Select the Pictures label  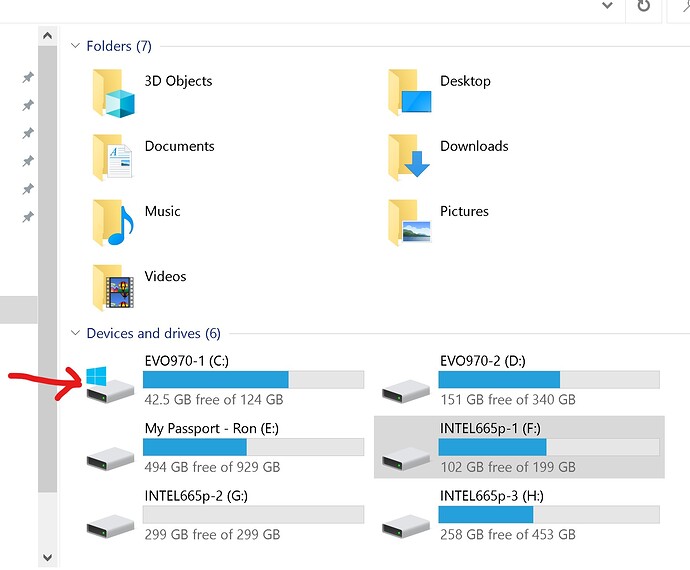(x=464, y=211)
